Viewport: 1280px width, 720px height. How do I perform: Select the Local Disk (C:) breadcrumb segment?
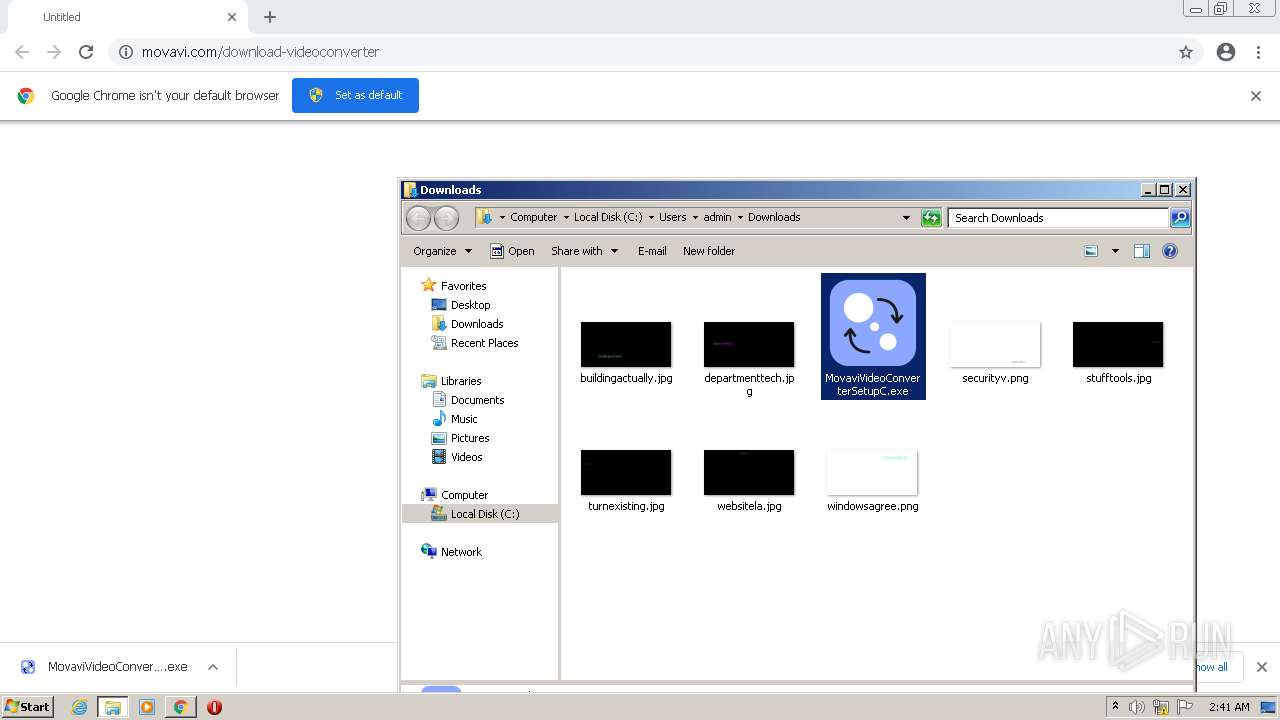(x=608, y=217)
